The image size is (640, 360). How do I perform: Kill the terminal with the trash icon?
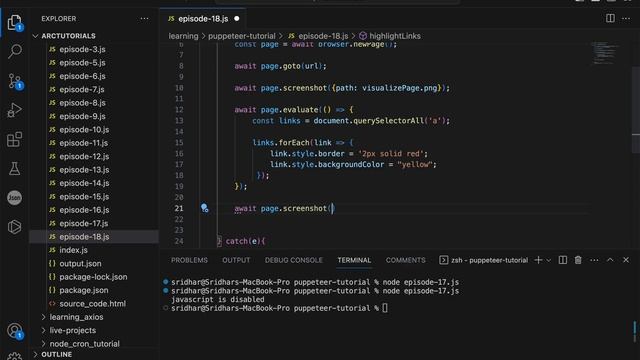(x=578, y=260)
